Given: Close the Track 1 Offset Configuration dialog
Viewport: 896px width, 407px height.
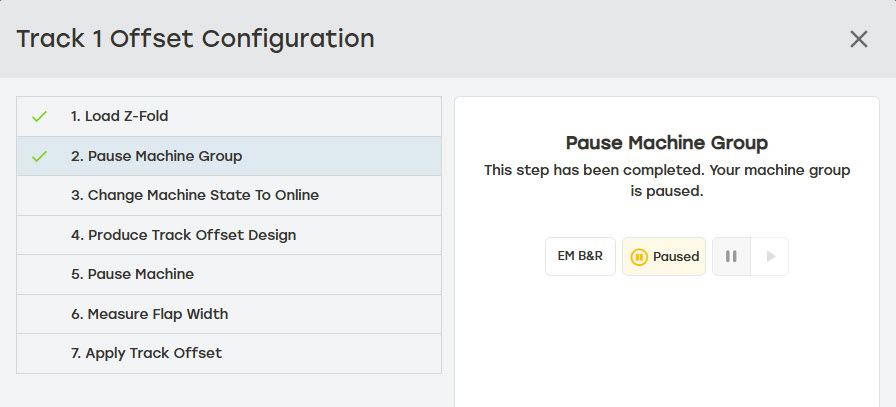Looking at the screenshot, I should point(858,39).
